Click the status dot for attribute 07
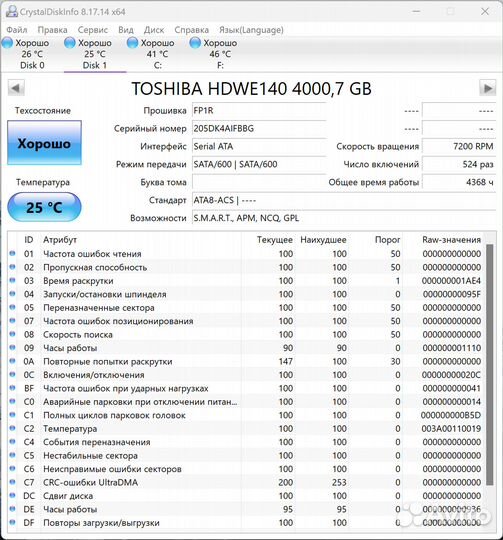The image size is (503, 540). click(x=12, y=321)
